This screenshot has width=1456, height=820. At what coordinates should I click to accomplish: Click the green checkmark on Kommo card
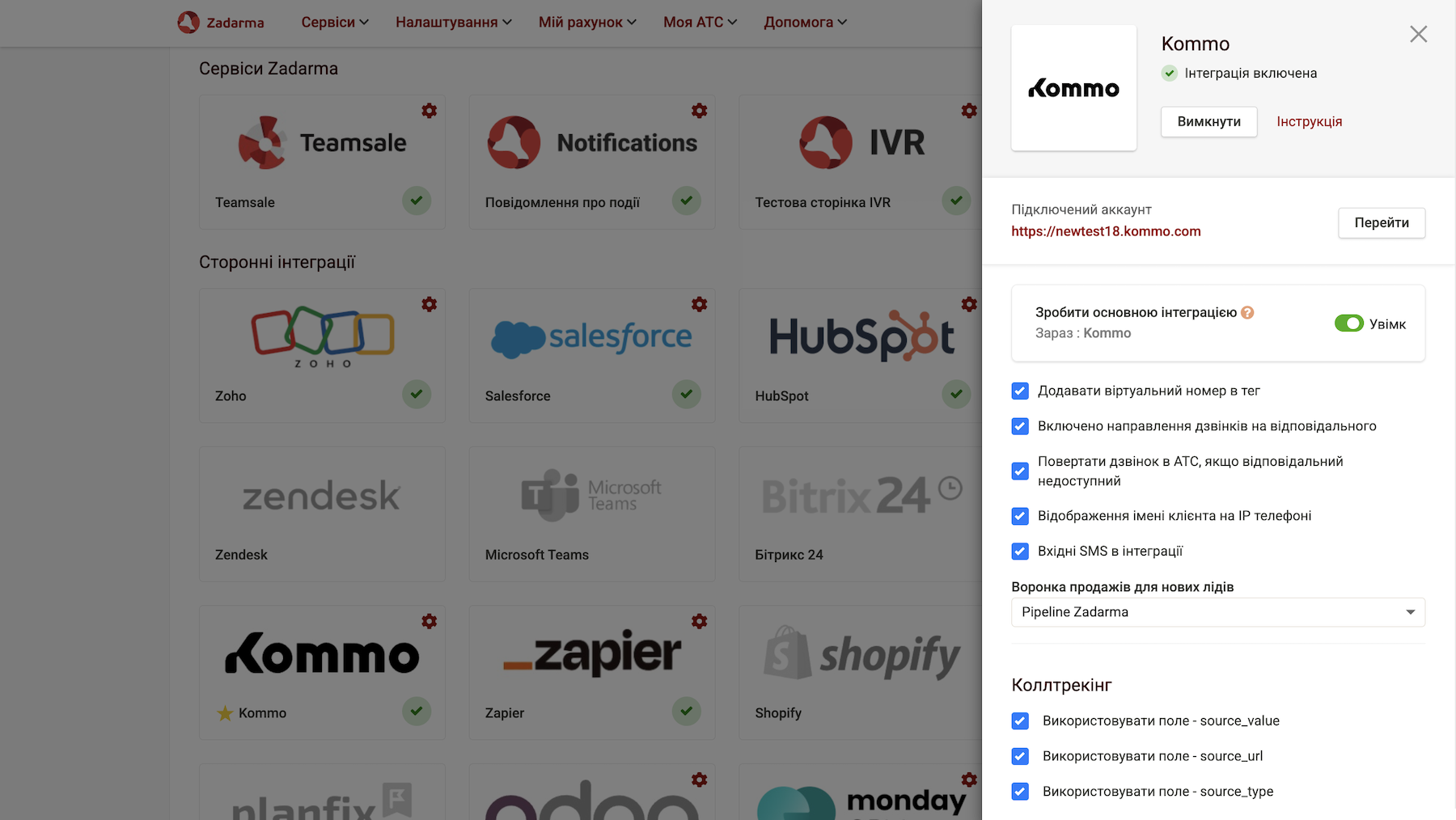pos(417,712)
